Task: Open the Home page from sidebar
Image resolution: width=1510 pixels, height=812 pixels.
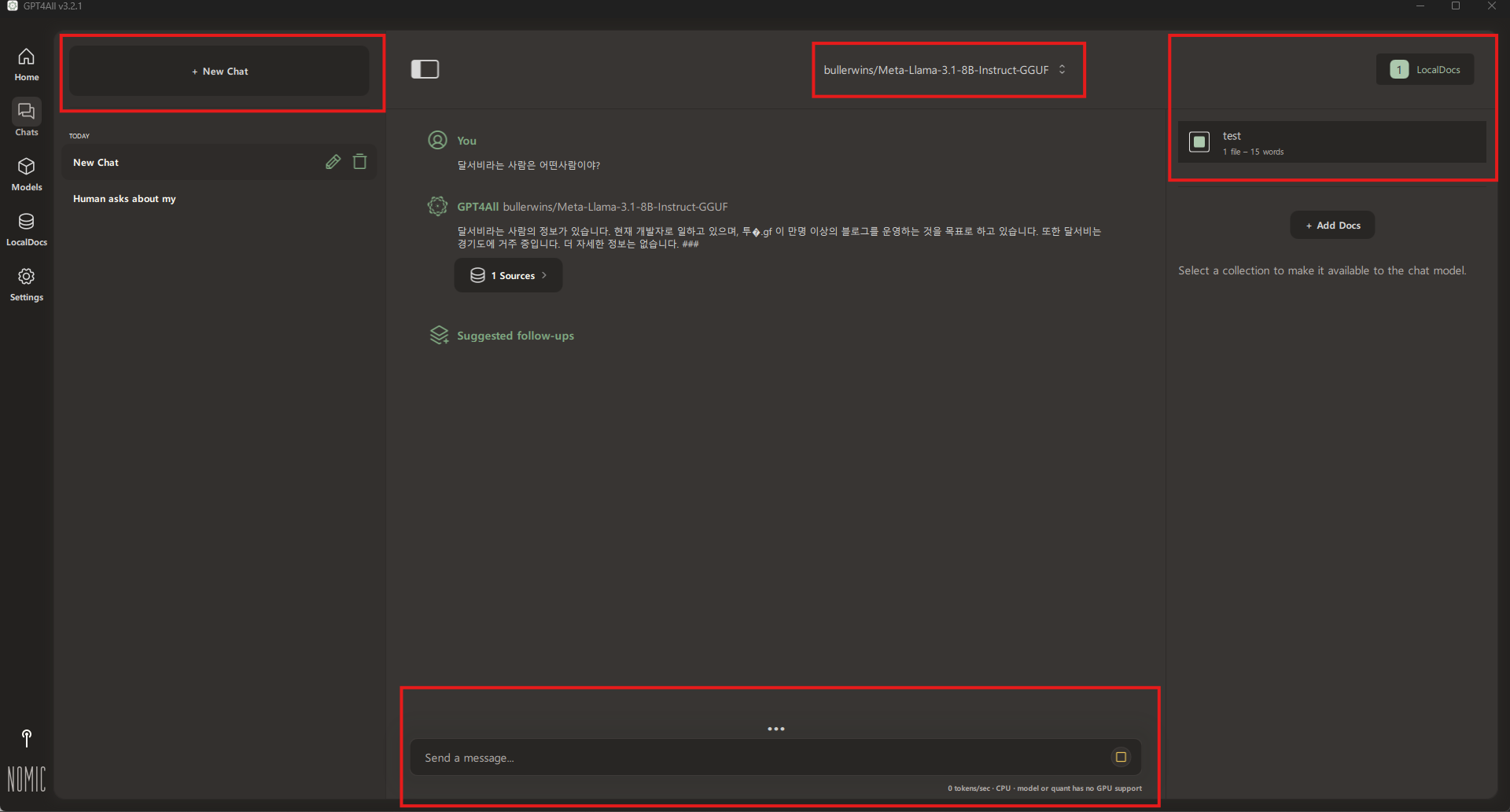Action: [27, 64]
